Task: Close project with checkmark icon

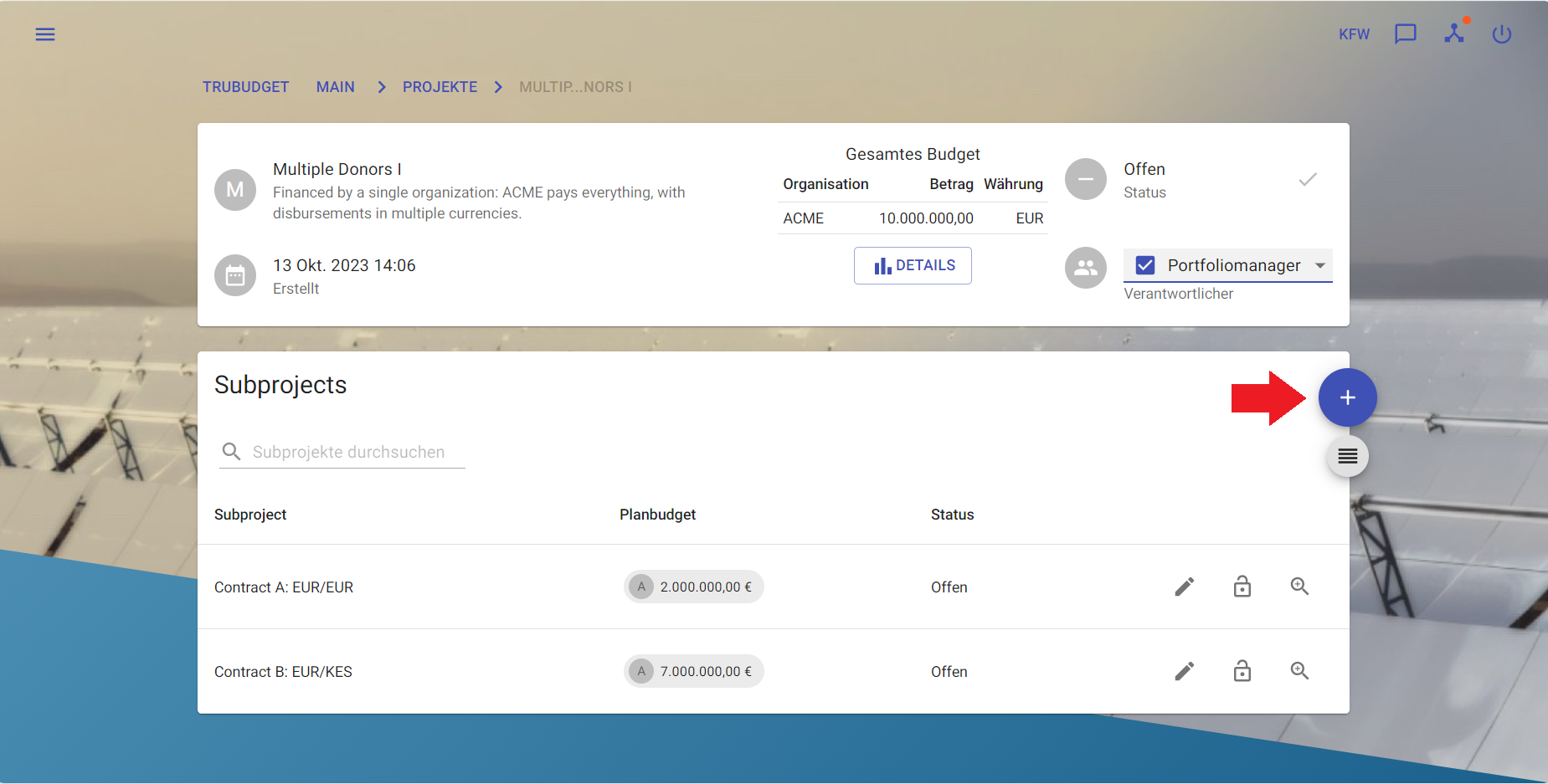Action: [x=1308, y=179]
